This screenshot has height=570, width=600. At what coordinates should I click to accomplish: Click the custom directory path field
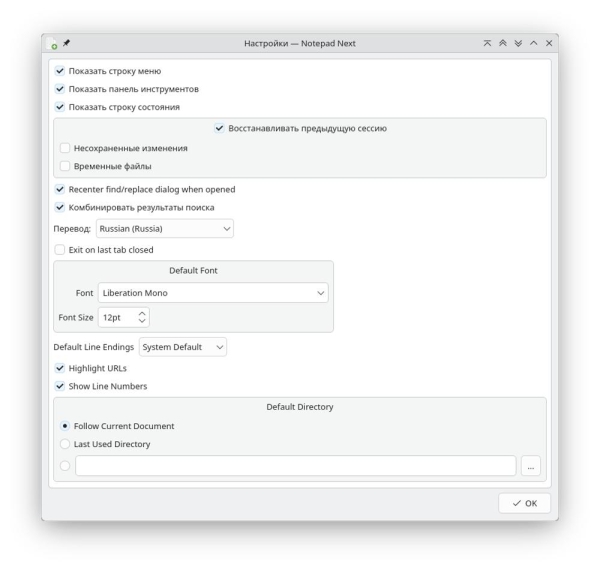pyautogui.click(x=296, y=466)
